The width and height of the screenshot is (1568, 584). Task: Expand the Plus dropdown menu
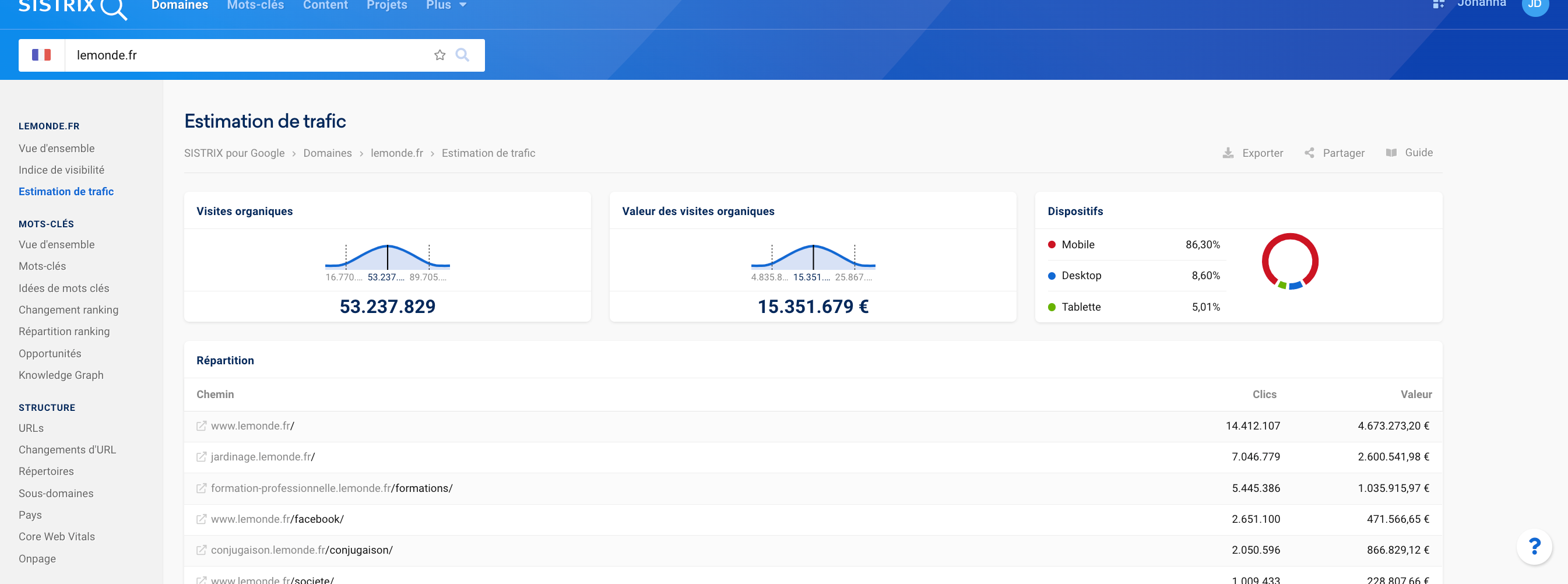point(446,5)
